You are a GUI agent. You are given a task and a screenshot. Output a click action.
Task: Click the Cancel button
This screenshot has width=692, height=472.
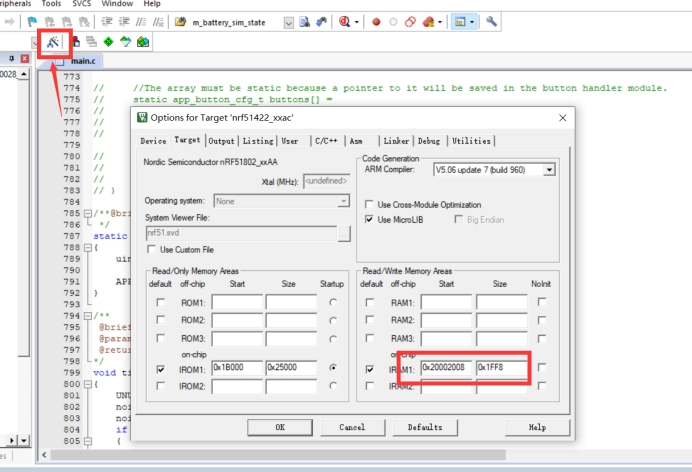pos(352,427)
